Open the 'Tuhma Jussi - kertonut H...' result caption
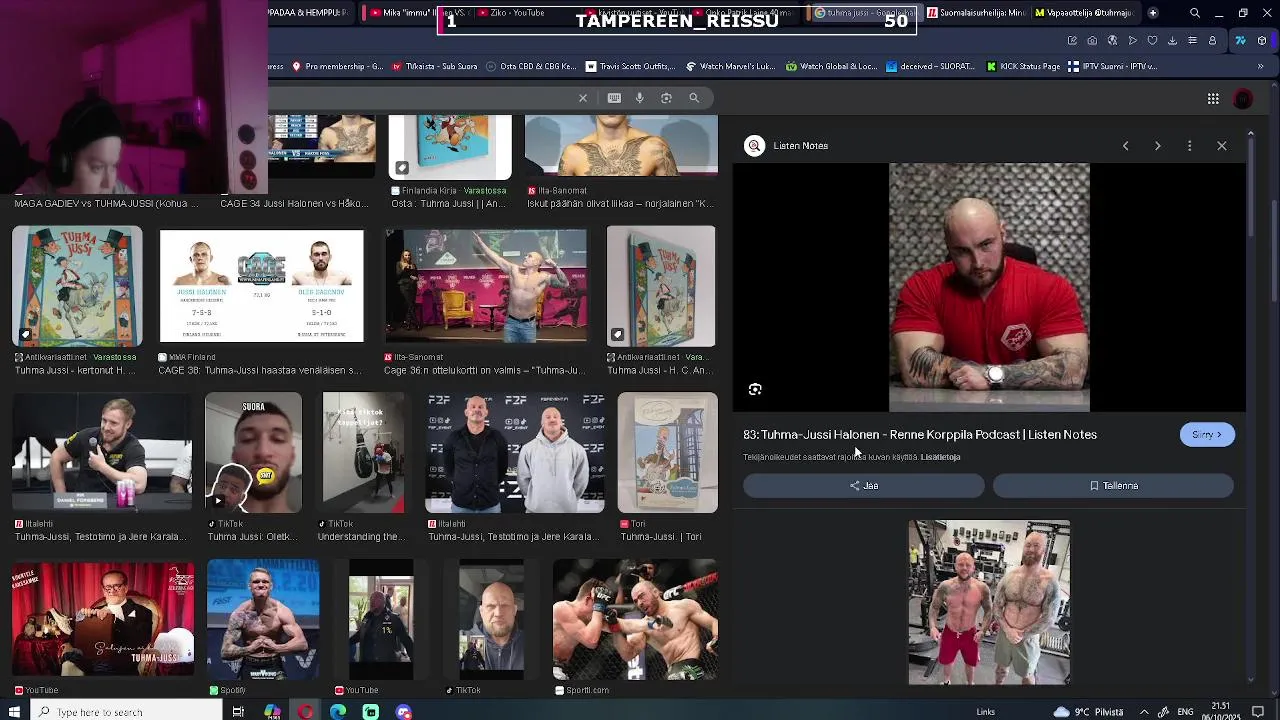This screenshot has width=1280, height=720. click(75, 370)
